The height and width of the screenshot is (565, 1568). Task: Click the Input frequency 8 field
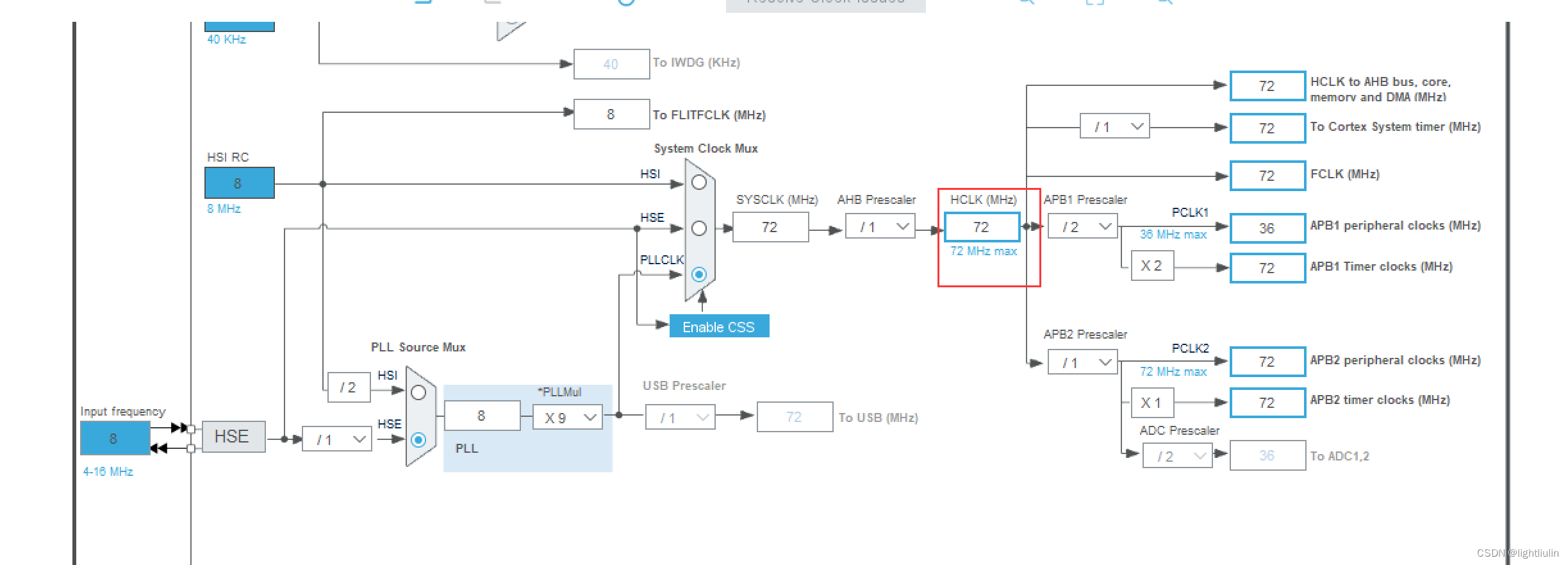pos(115,439)
